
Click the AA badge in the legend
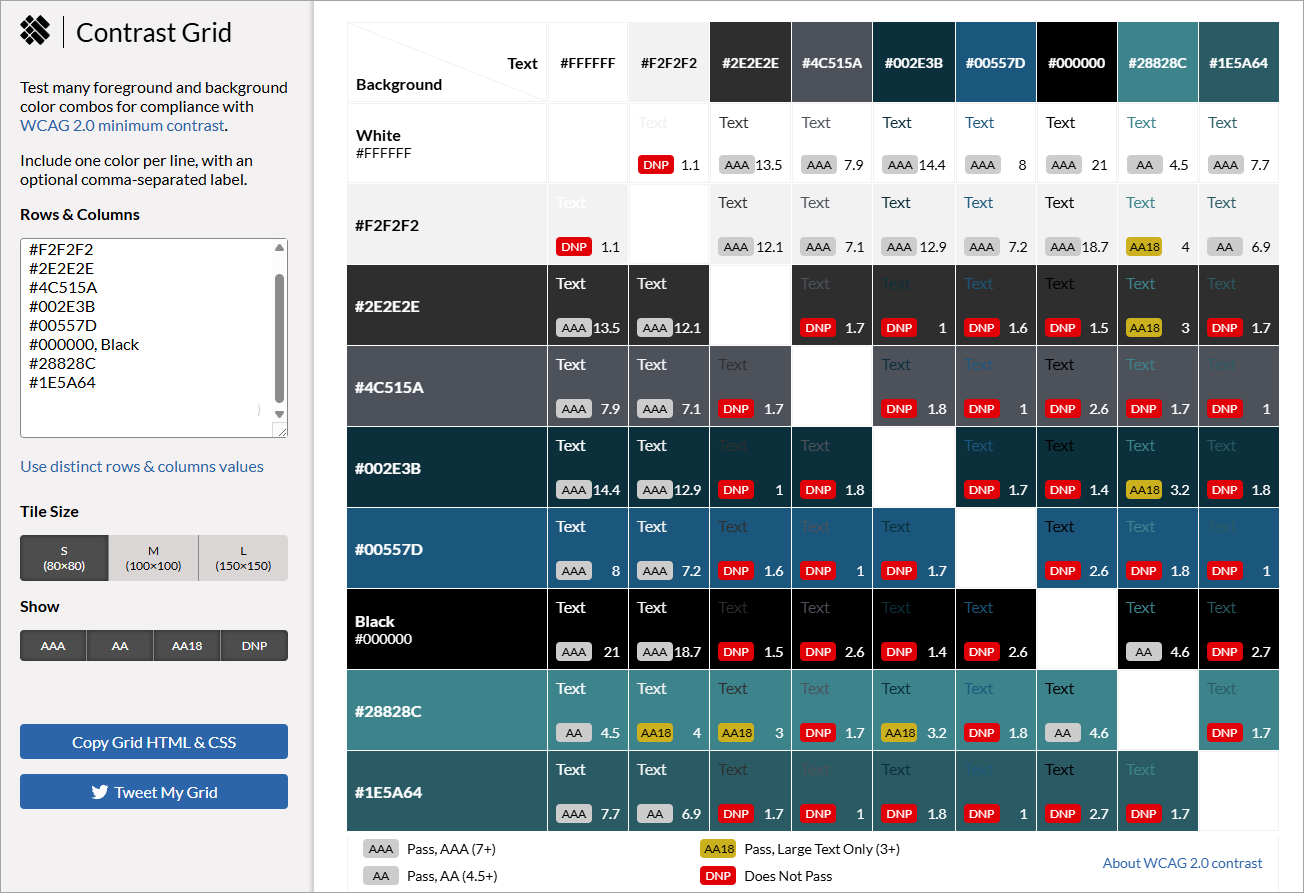tap(380, 876)
